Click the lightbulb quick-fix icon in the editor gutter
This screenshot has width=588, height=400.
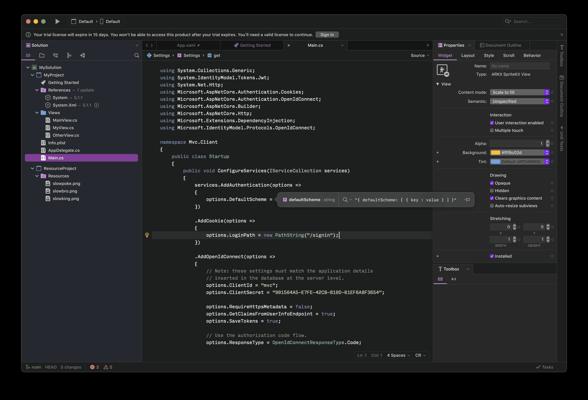pyautogui.click(x=147, y=235)
